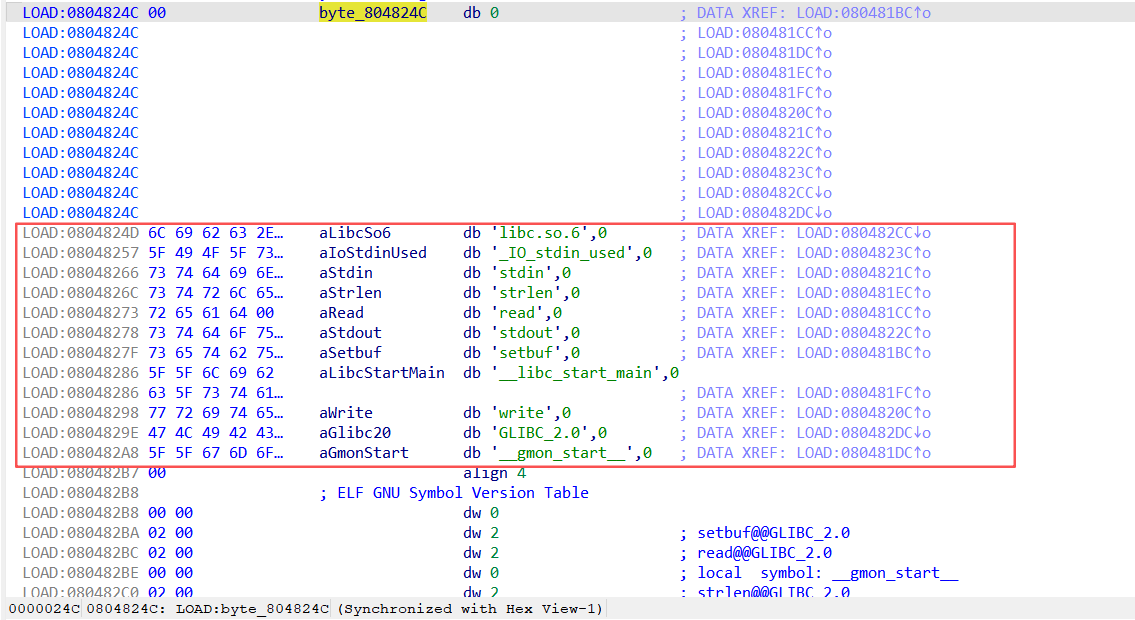Click the address LOAD:080482B8 with bytes 00 00
Screen dimensions: 1135x620
tap(80, 513)
